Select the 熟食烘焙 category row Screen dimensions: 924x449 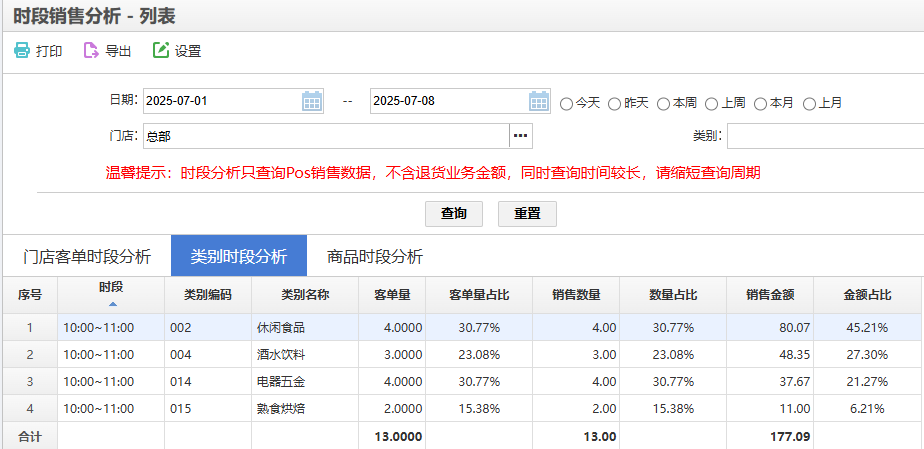(462, 408)
